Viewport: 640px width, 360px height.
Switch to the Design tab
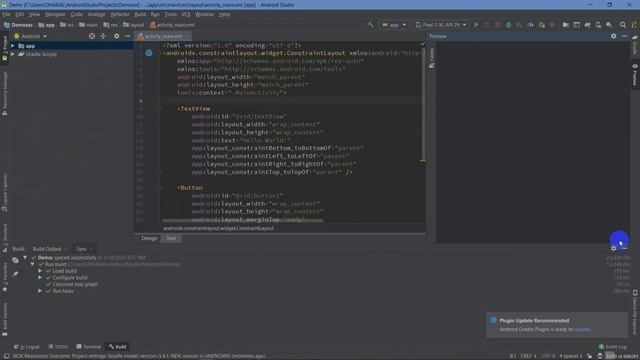pos(149,238)
